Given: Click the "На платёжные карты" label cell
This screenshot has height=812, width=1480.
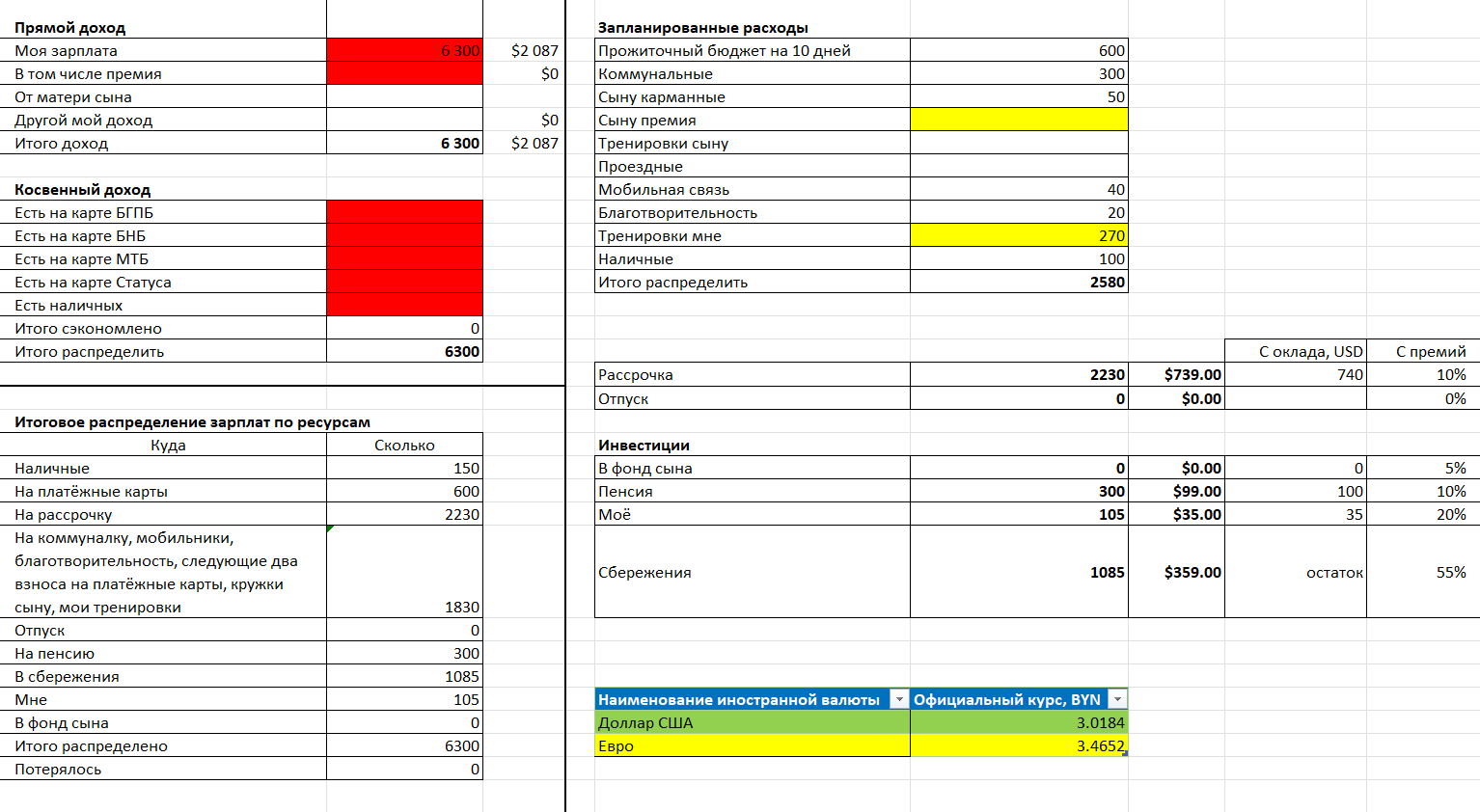Looking at the screenshot, I should pyautogui.click(x=163, y=491).
